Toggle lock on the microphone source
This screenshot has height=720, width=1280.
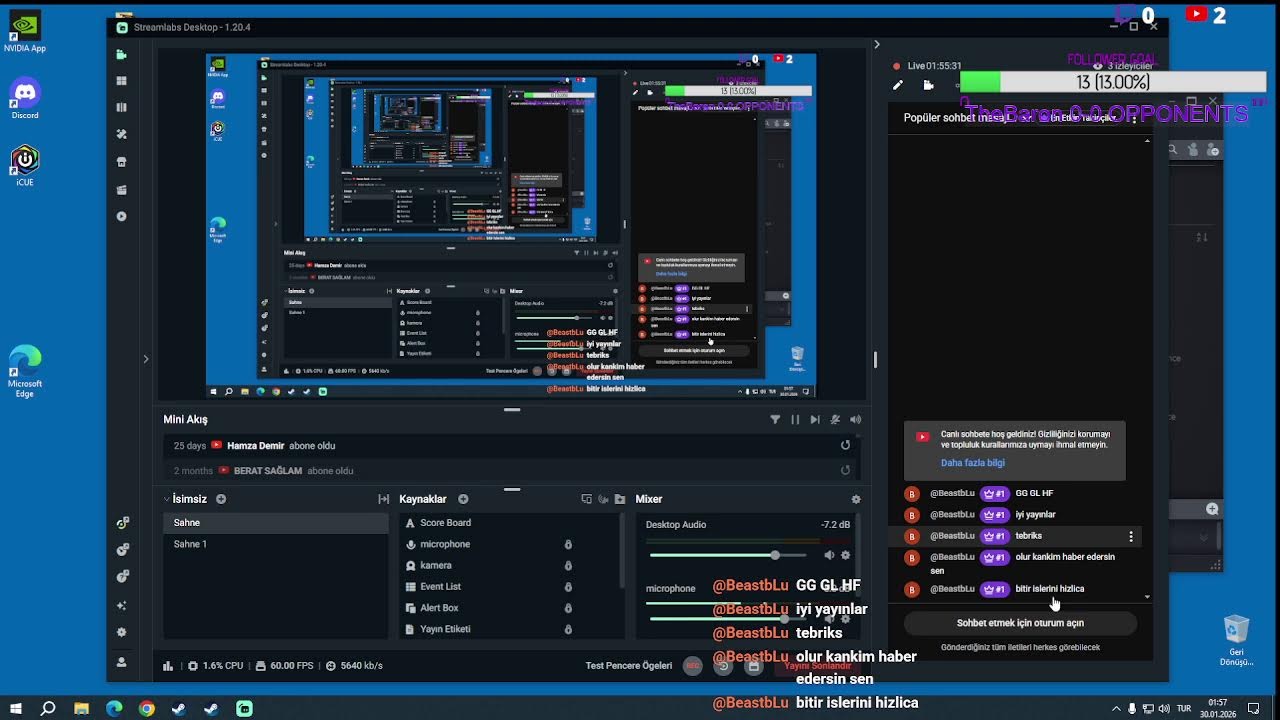(x=568, y=544)
